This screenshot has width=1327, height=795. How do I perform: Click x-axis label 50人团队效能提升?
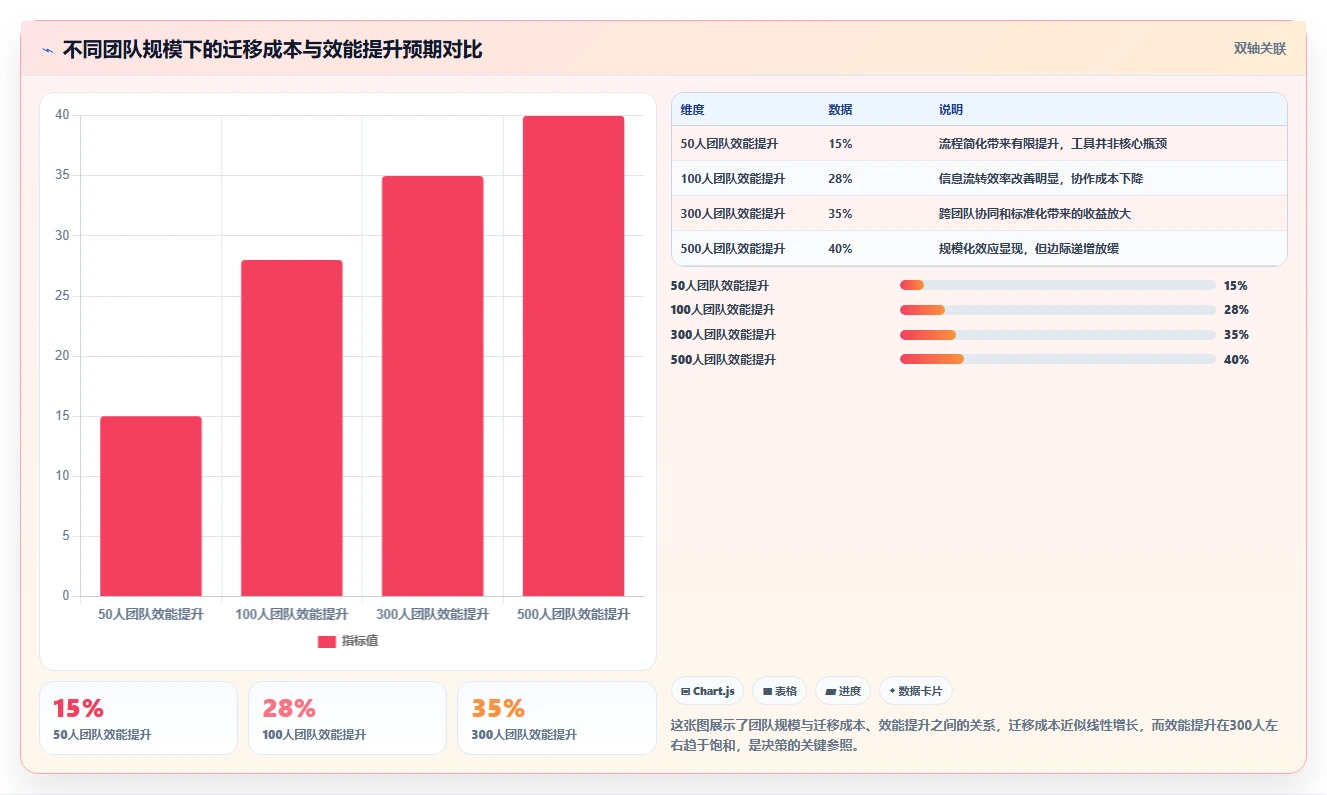[151, 614]
